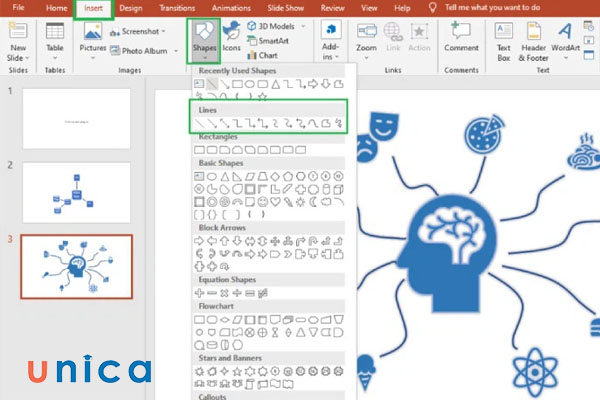Image resolution: width=600 pixels, height=400 pixels.
Task: Select the Right Triangle basic shape
Action: click(237, 176)
